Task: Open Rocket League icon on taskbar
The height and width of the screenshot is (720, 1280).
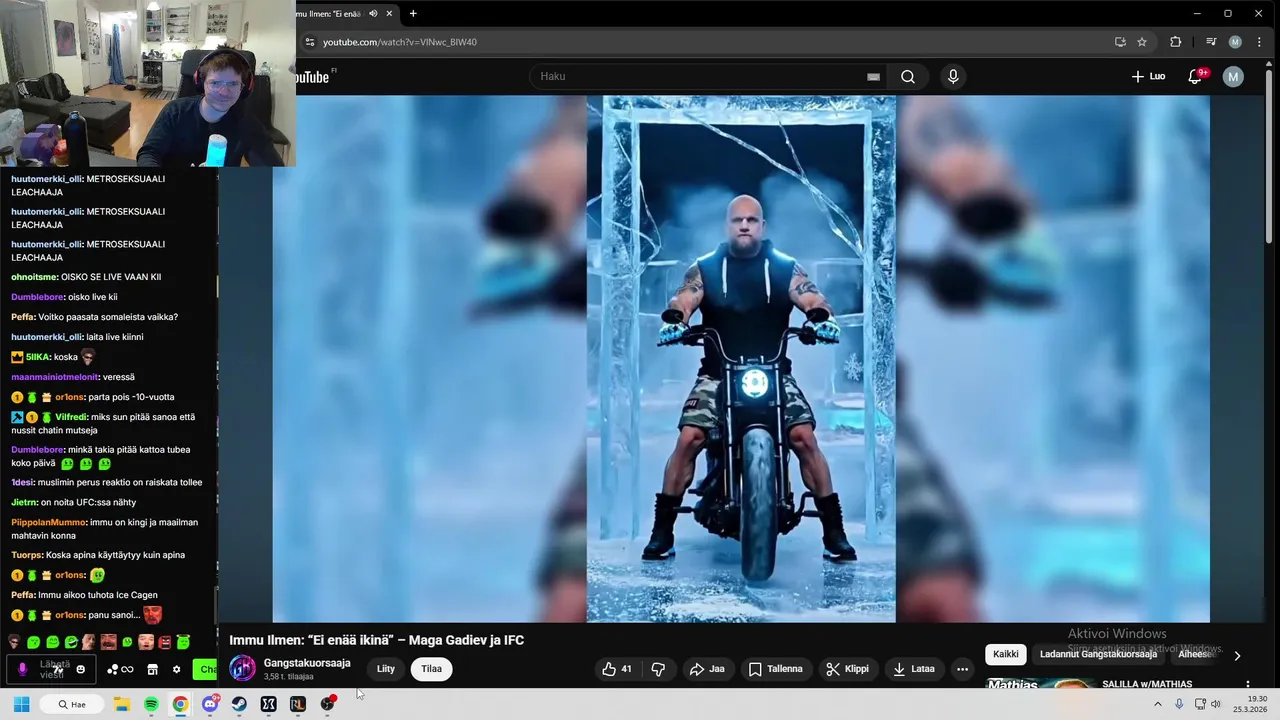Action: click(297, 704)
